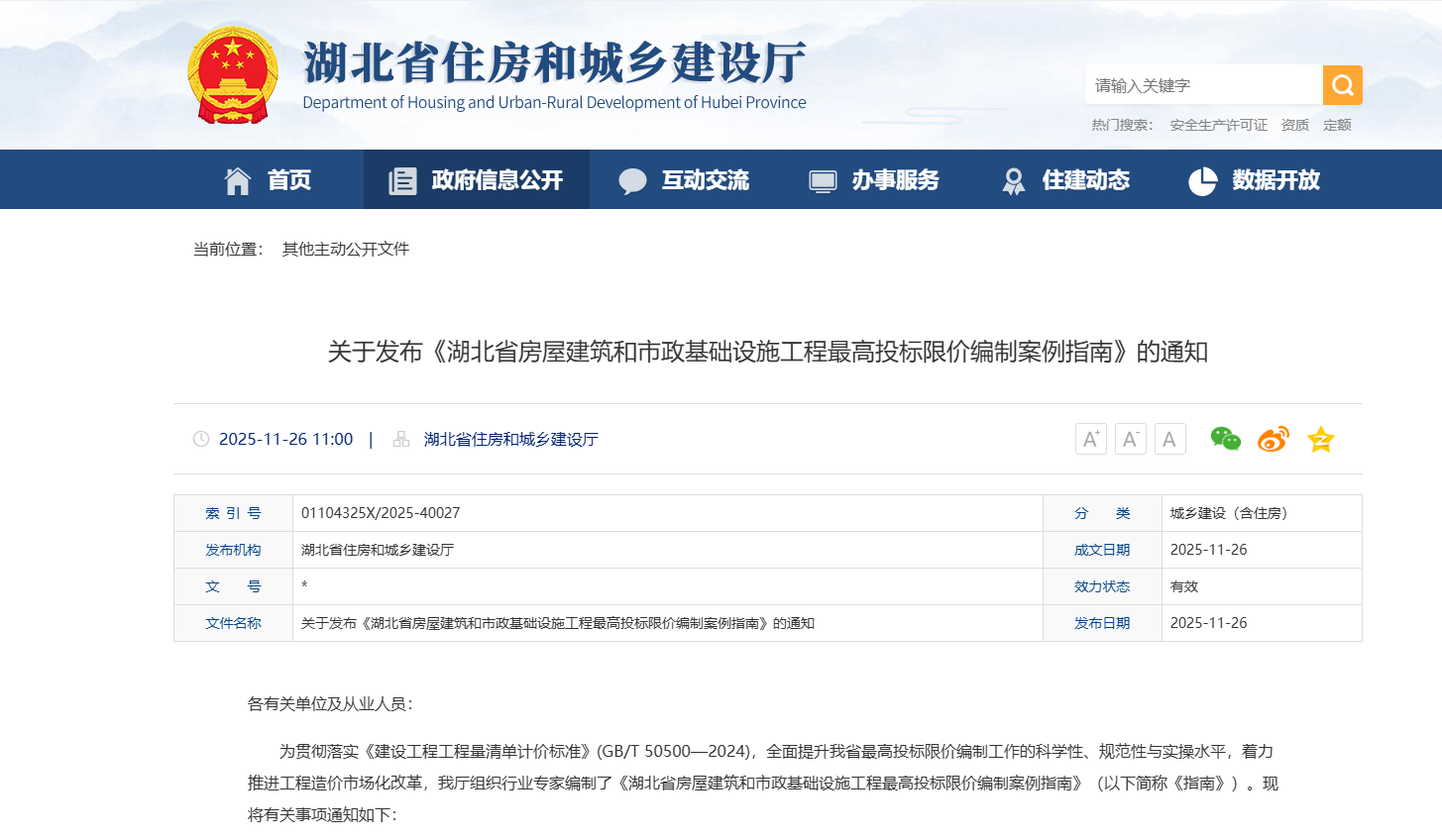Open the 数据开放 menu
Screen dimensions: 1442x840
(1255, 180)
